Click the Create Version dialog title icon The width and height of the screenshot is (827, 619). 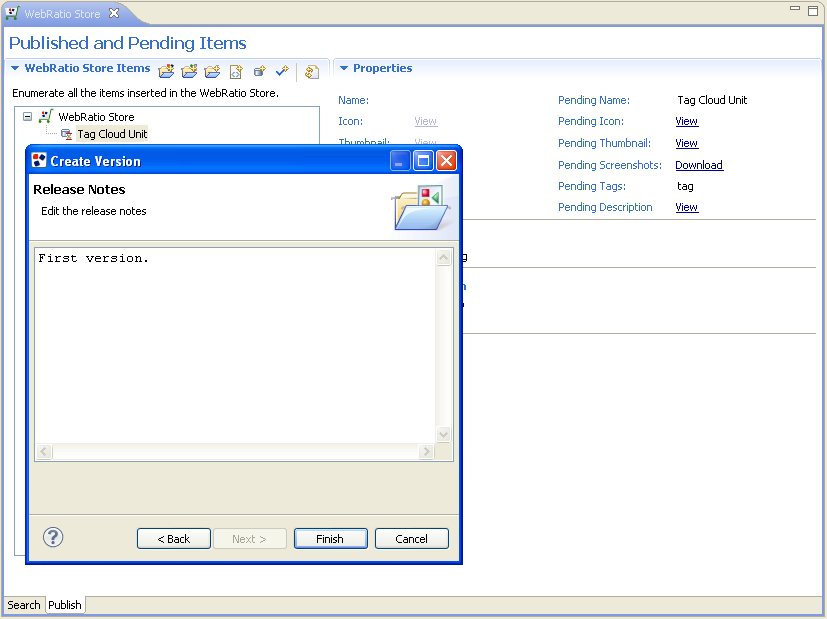(39, 160)
